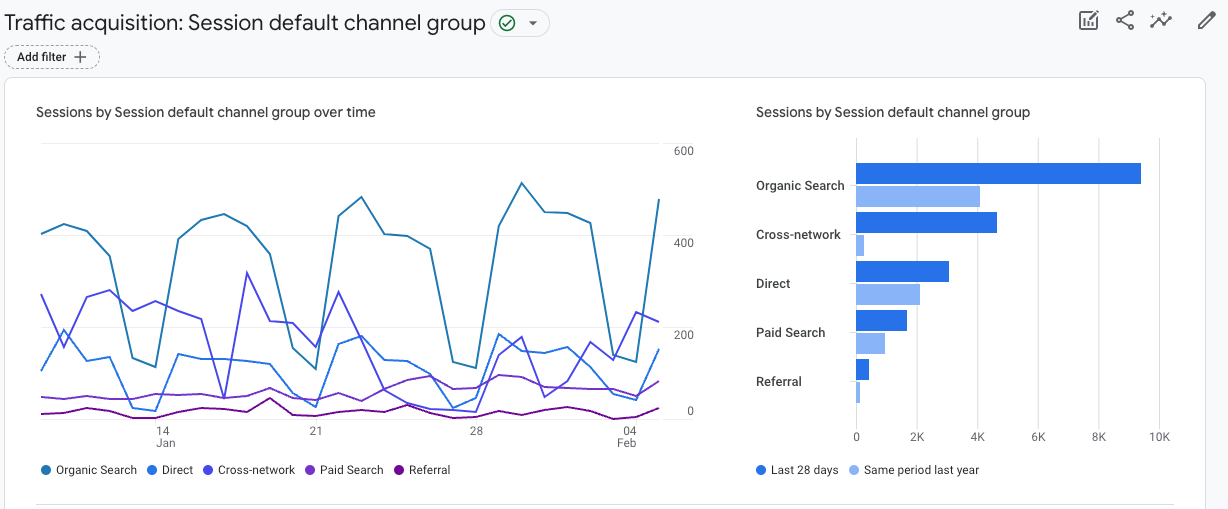
Task: Toggle the Organic Search legend series
Action: click(89, 470)
